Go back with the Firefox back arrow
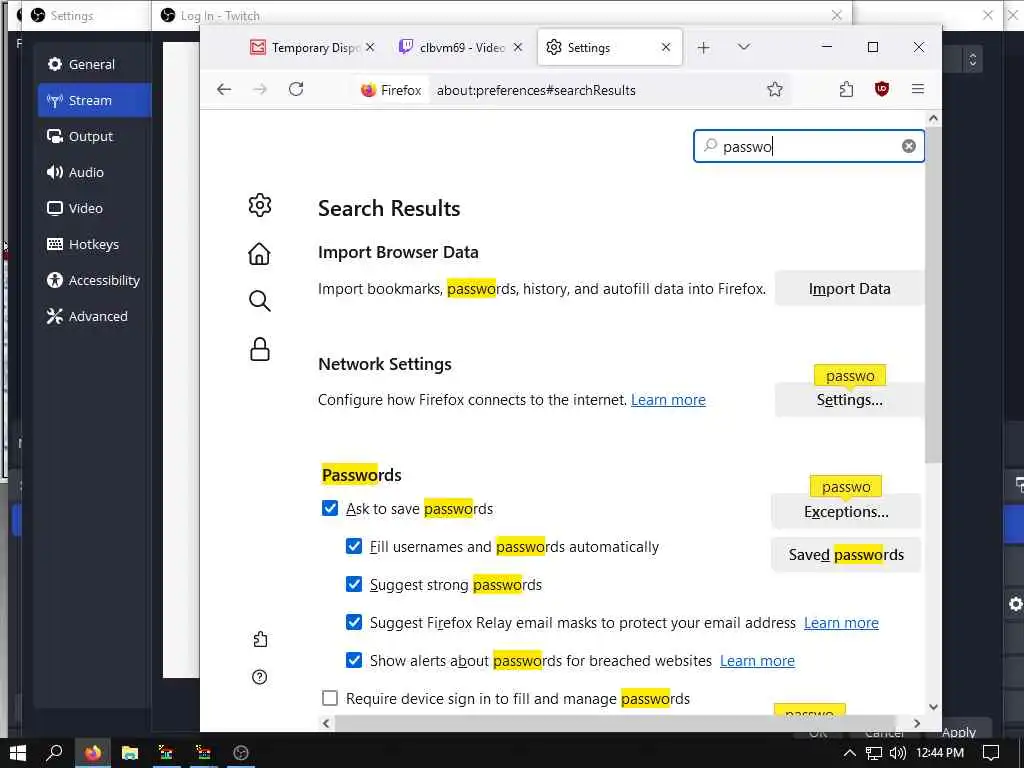This screenshot has height=768, width=1024. click(x=224, y=89)
